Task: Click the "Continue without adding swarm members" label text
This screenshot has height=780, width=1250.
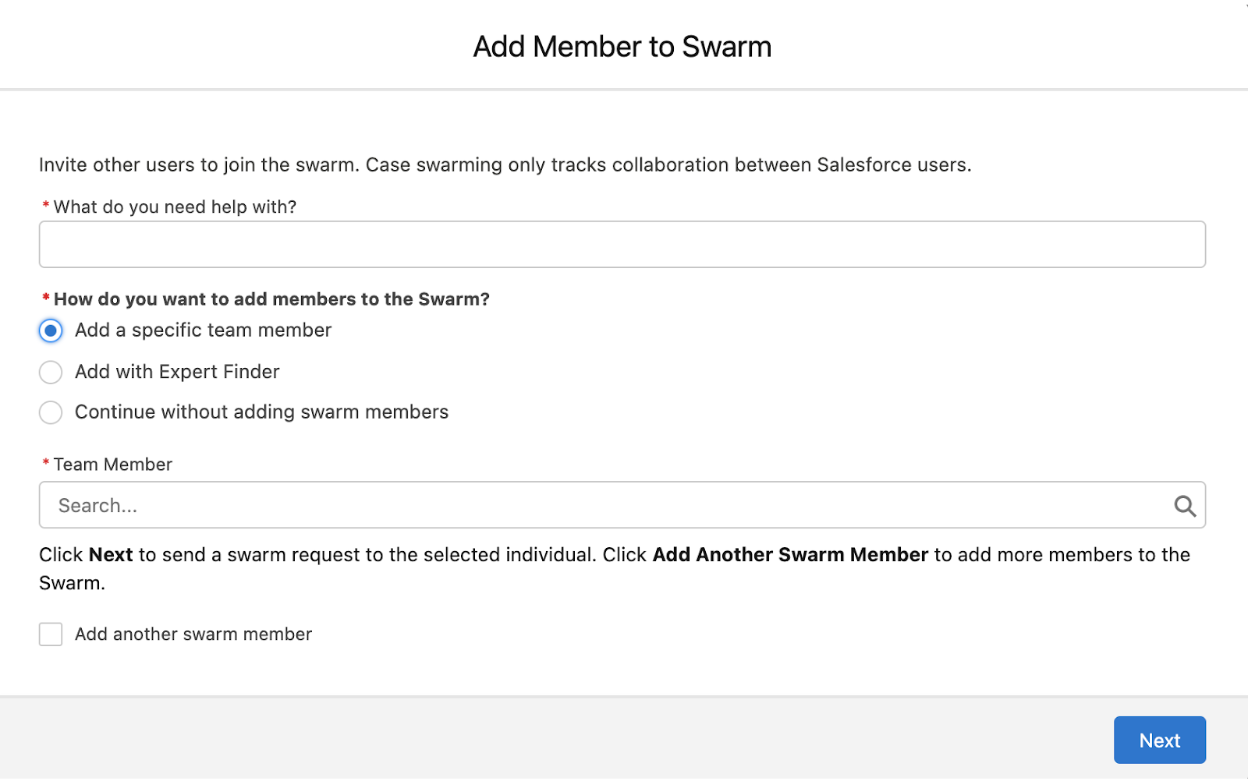Action: tap(261, 412)
